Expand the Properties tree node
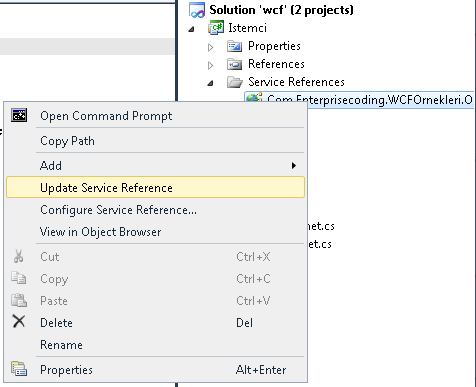Screen dimensions: 476x387 [210, 47]
